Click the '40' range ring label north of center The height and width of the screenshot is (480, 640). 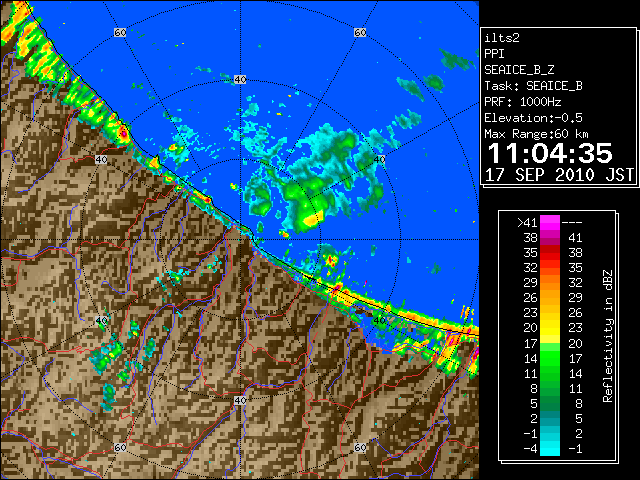tap(240, 80)
